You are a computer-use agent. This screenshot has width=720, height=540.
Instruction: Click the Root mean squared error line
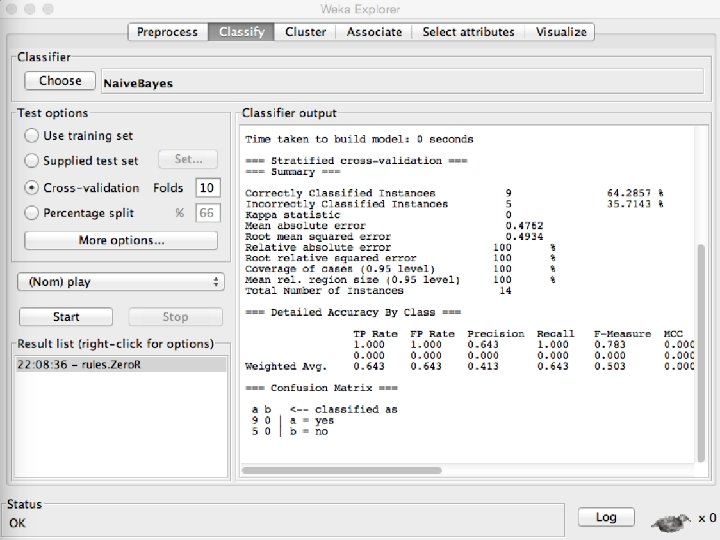coord(394,236)
